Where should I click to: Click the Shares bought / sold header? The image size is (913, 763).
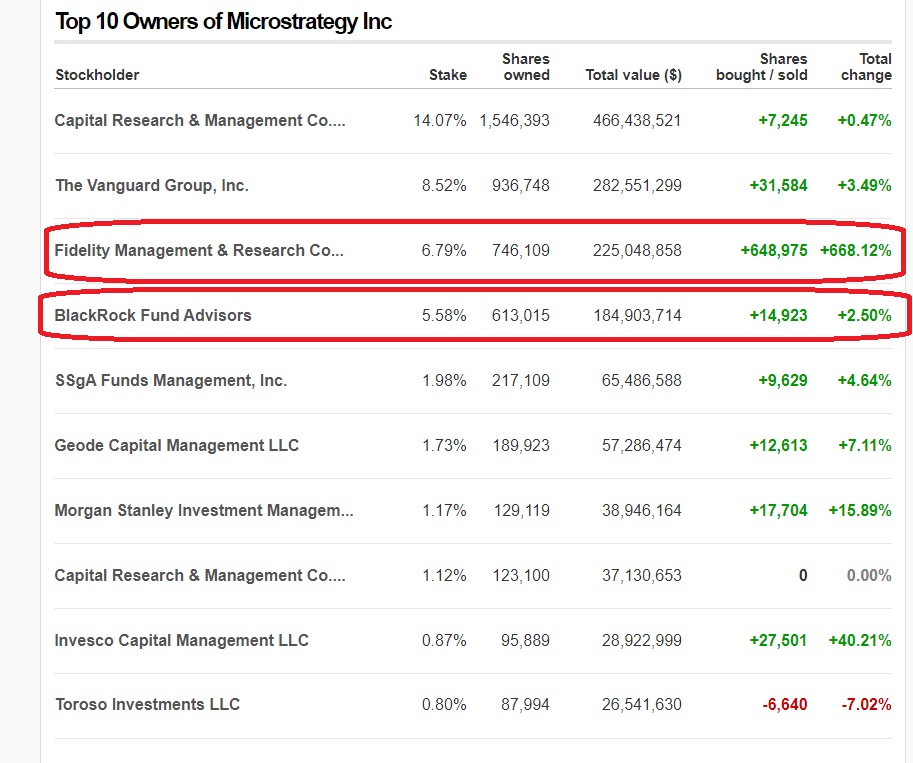[762, 67]
